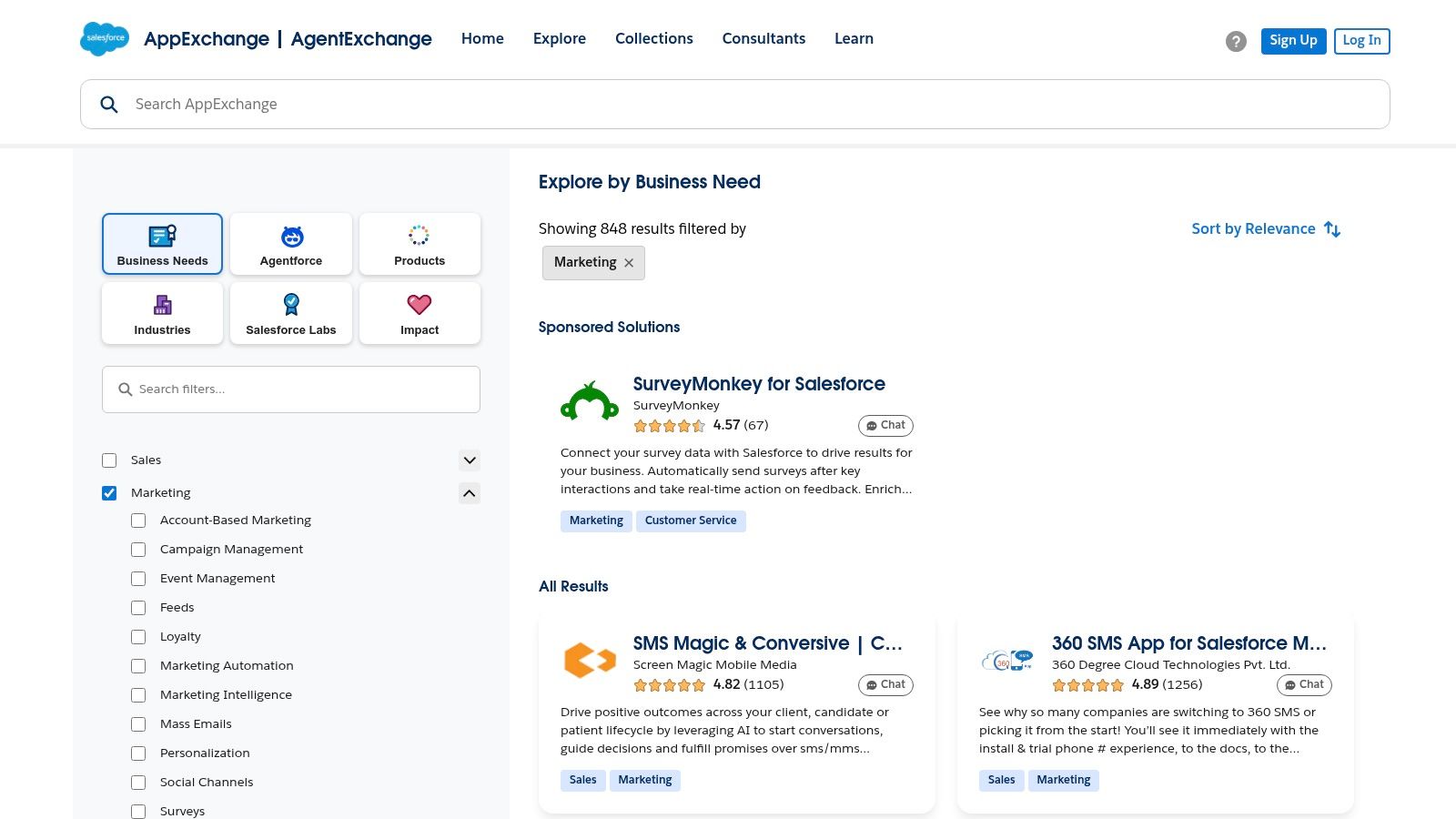
Task: Click the 360 SMS App logo
Action: point(1008,661)
